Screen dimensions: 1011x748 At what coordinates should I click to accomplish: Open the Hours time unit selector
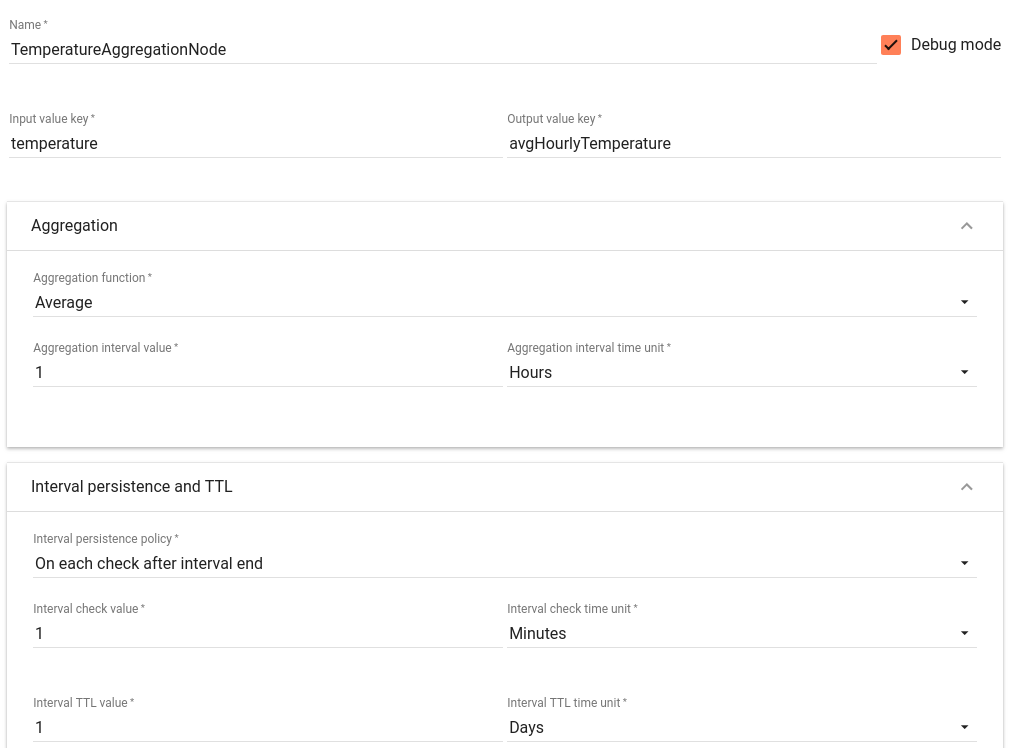coord(741,373)
